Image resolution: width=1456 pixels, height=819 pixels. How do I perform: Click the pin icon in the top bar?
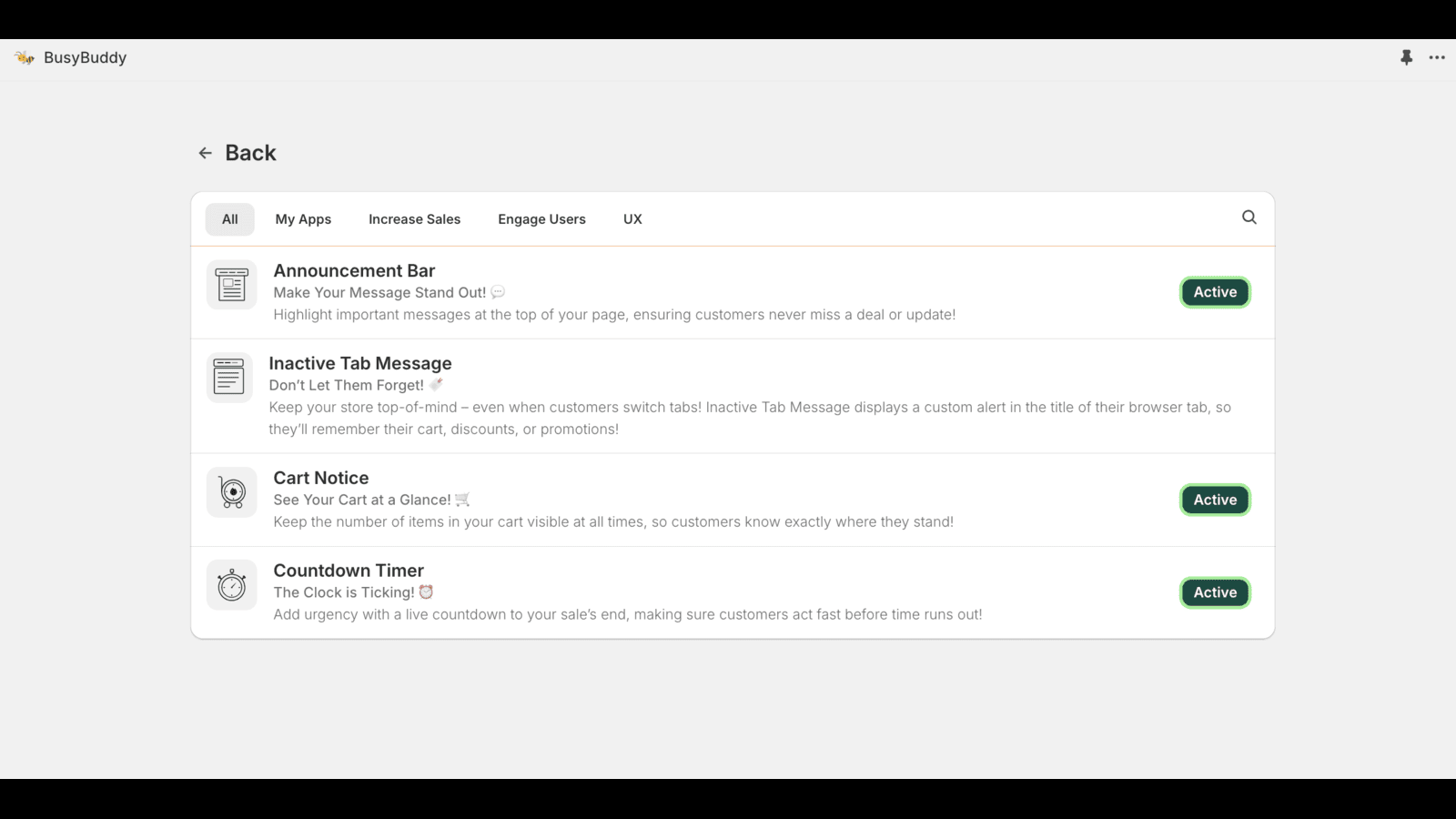click(1406, 57)
